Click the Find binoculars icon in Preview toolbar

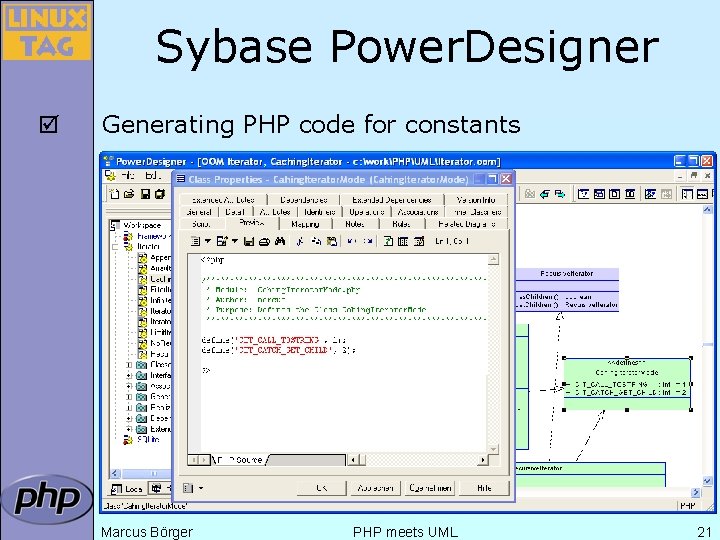click(x=280, y=242)
